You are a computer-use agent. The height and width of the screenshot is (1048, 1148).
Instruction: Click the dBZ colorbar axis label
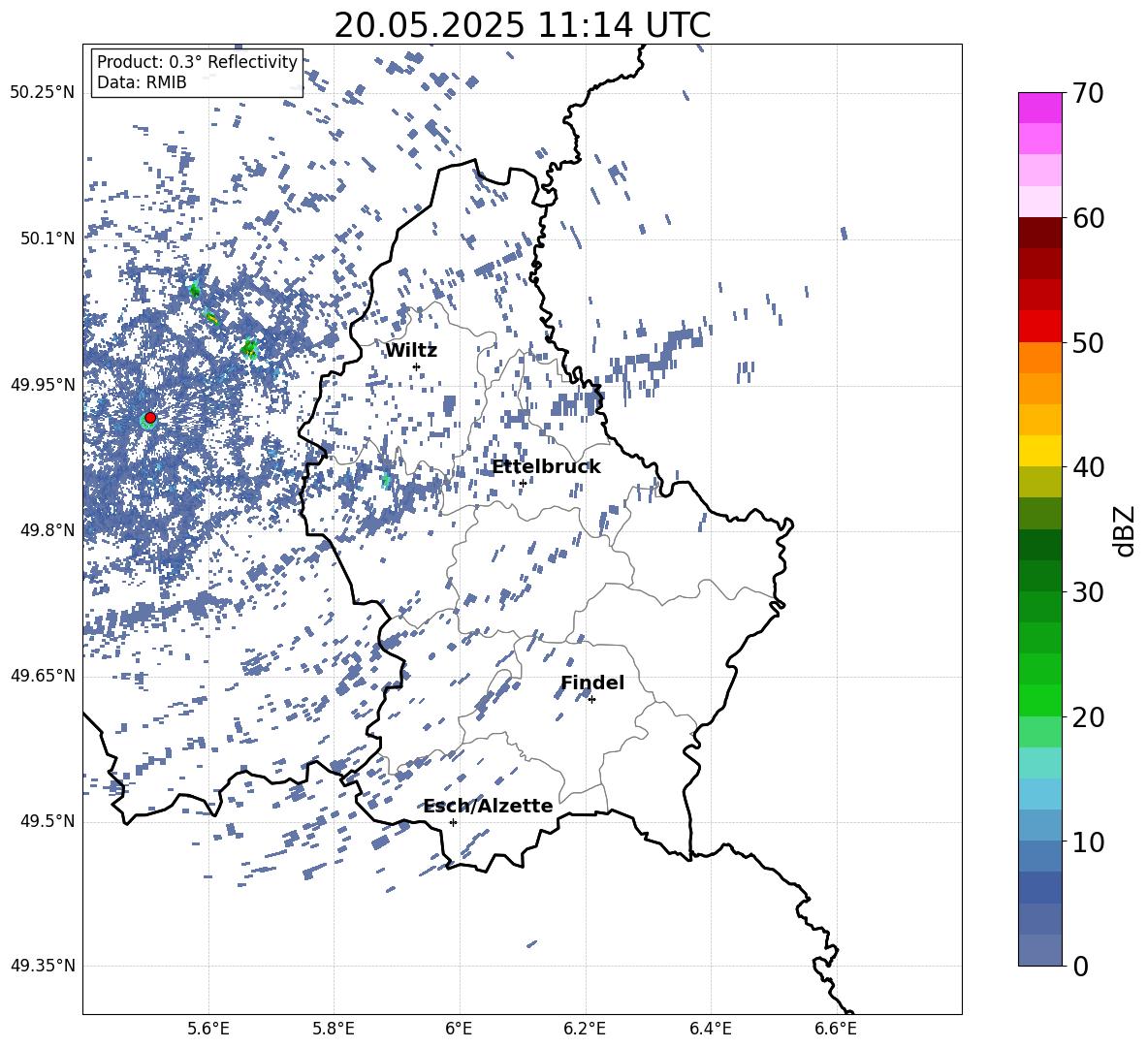[1123, 530]
